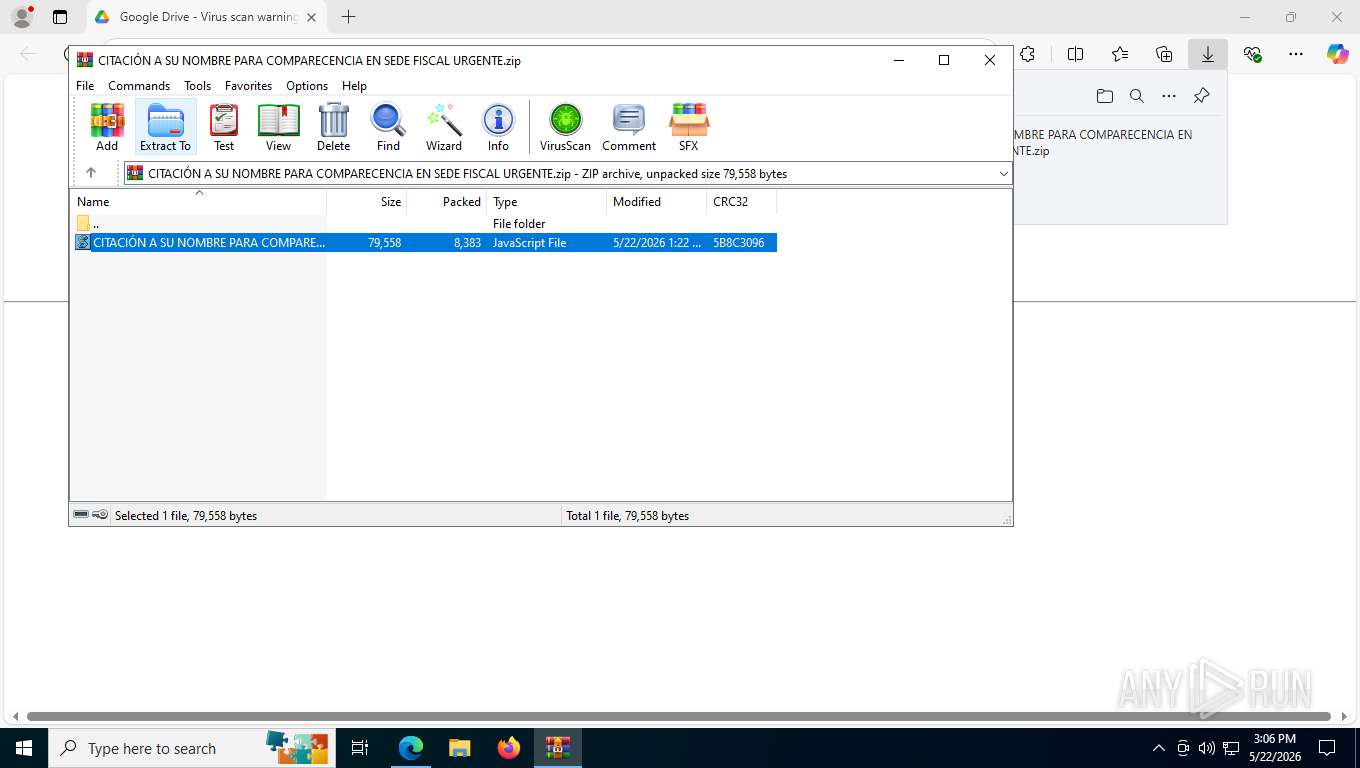Sort by the Packed column header
1360x768 pixels.
tap(447, 202)
